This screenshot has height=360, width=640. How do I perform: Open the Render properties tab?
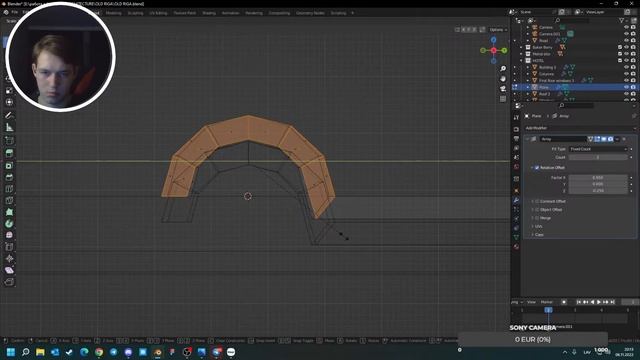pos(516,129)
